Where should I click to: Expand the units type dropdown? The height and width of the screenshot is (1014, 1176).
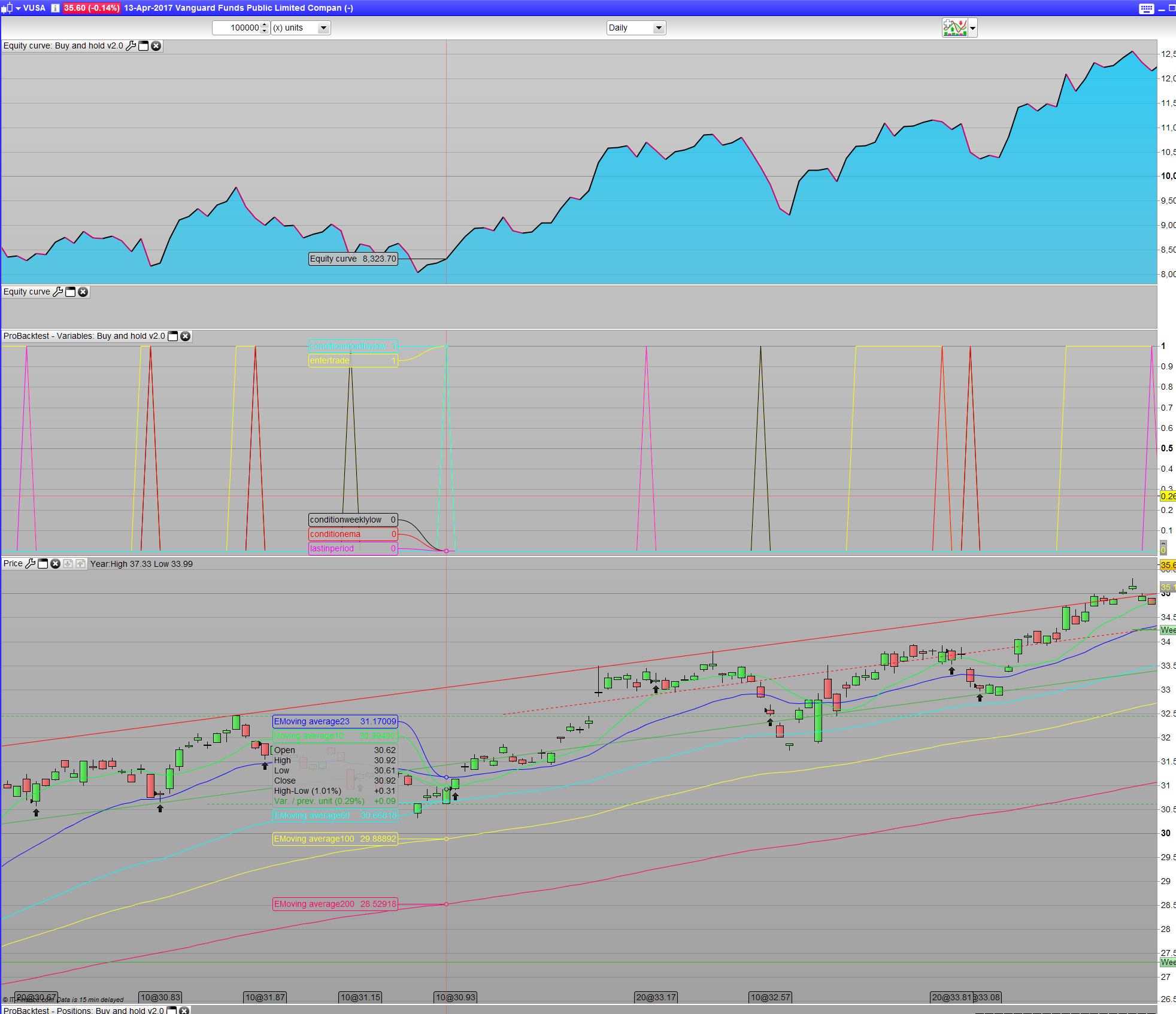(323, 28)
